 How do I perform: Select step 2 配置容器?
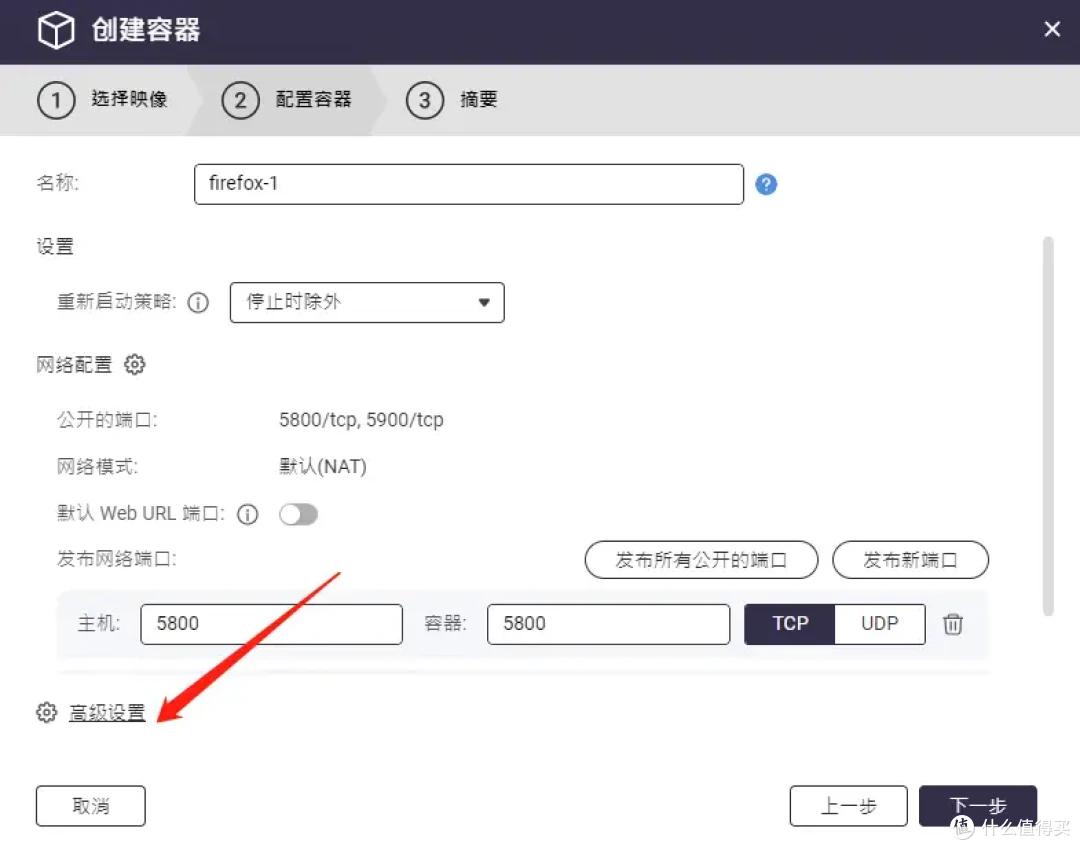(x=287, y=100)
